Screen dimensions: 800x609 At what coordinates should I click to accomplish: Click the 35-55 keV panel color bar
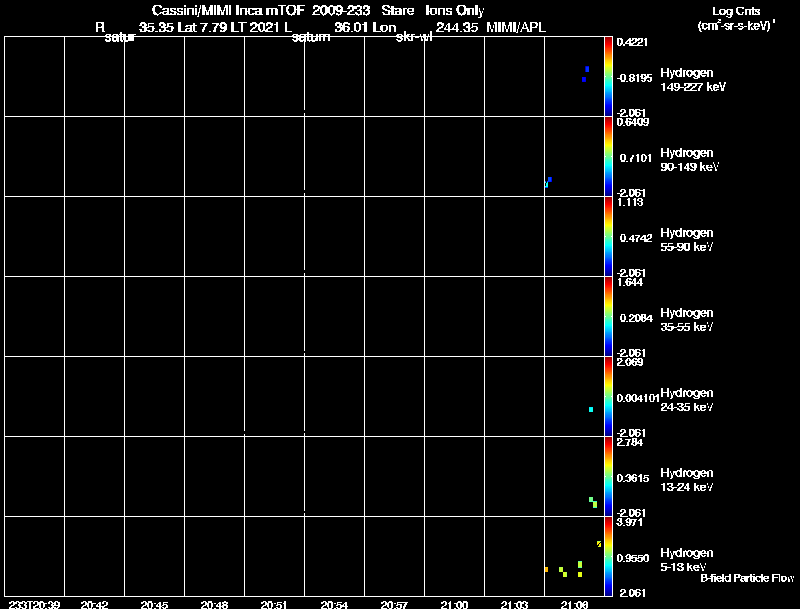tap(608, 316)
